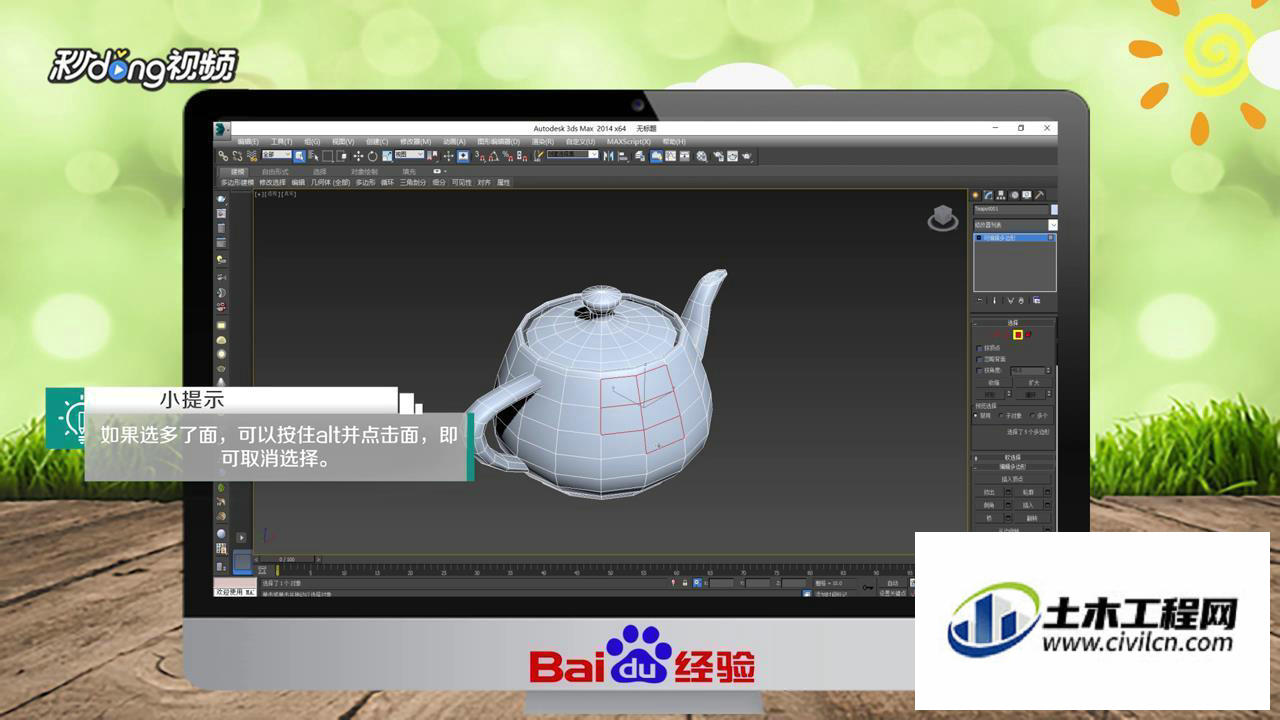Toggle the By Vertex checkbox
The width and height of the screenshot is (1280, 720).
point(979,348)
